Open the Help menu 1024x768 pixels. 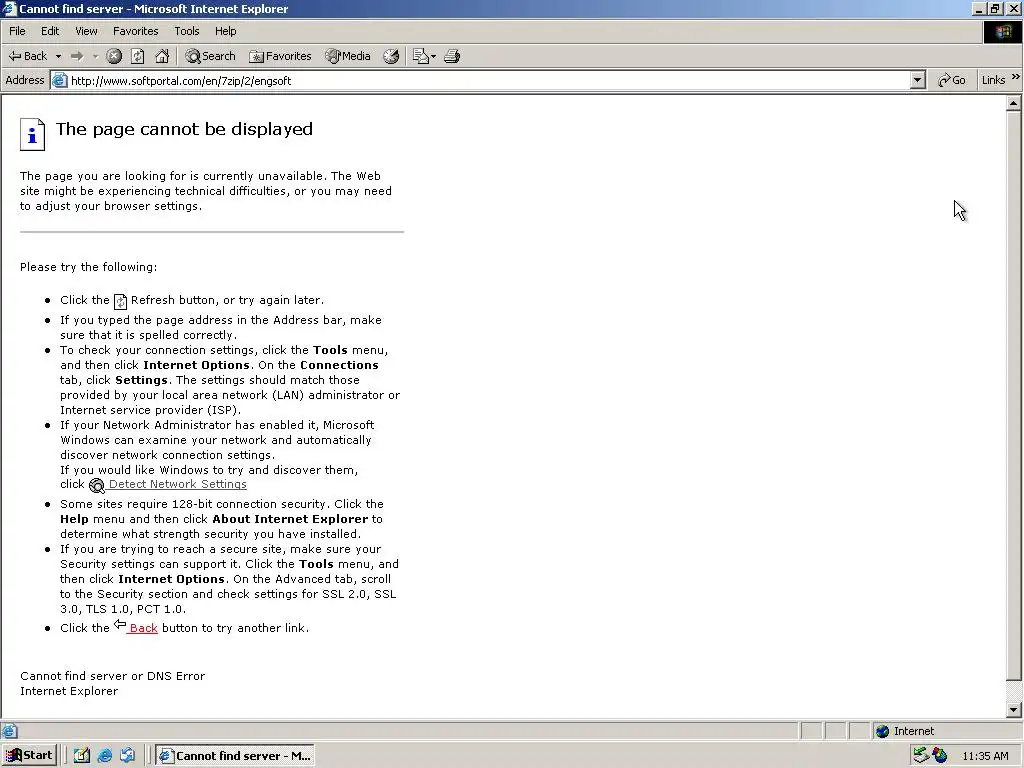[x=225, y=31]
